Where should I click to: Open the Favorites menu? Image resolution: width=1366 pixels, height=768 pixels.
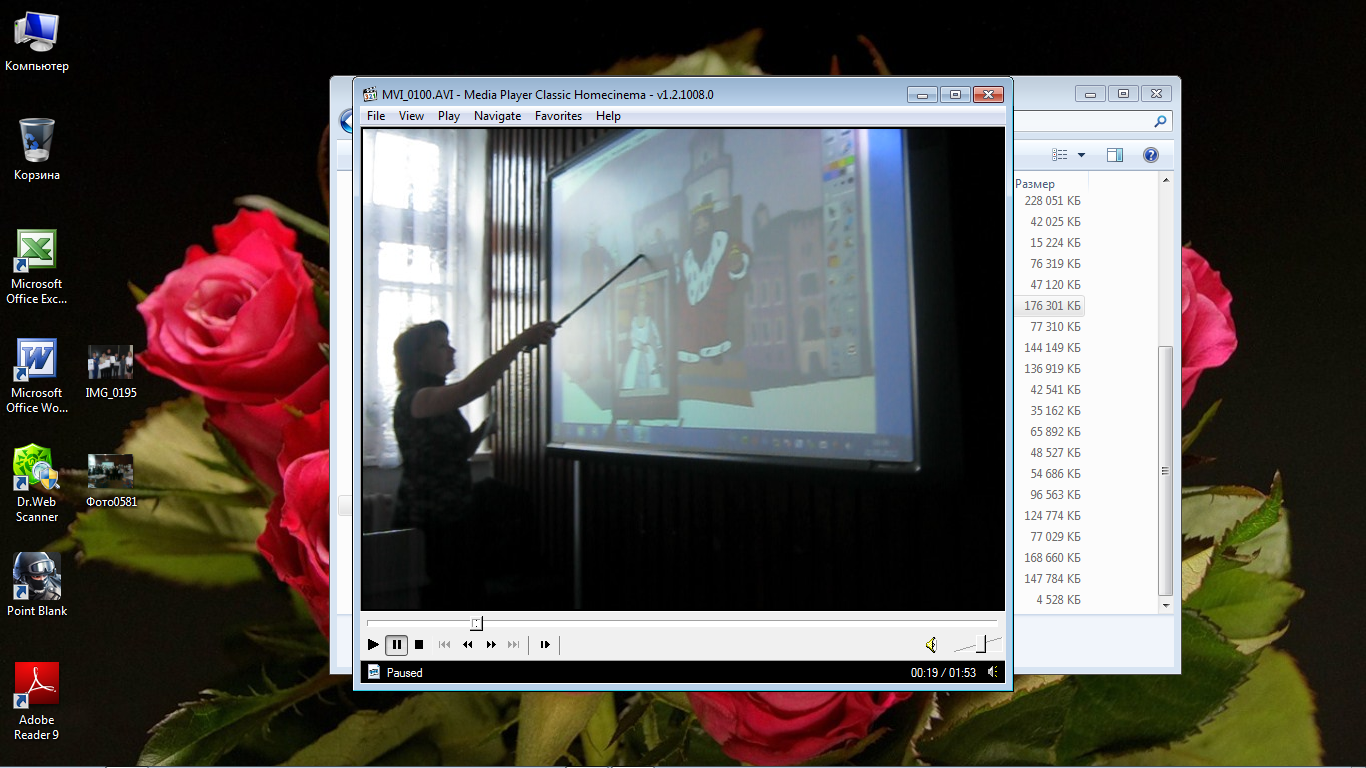558,116
